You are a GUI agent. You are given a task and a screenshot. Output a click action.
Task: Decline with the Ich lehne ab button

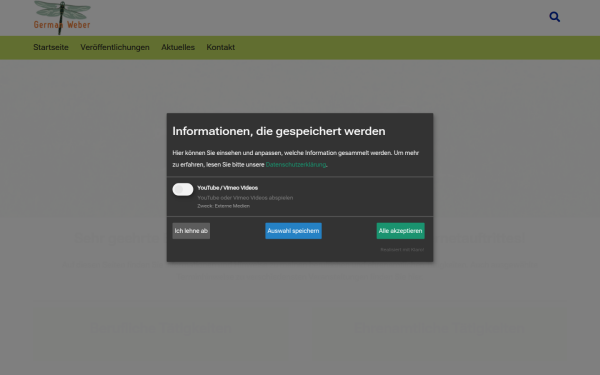191,231
